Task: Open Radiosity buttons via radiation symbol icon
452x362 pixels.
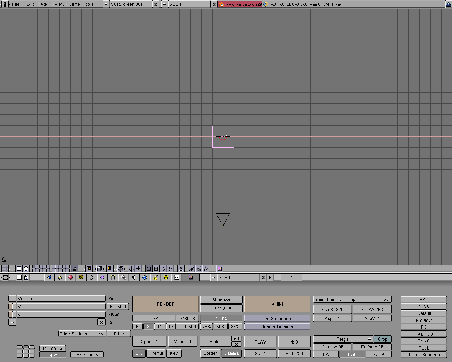Action: coord(166,277)
